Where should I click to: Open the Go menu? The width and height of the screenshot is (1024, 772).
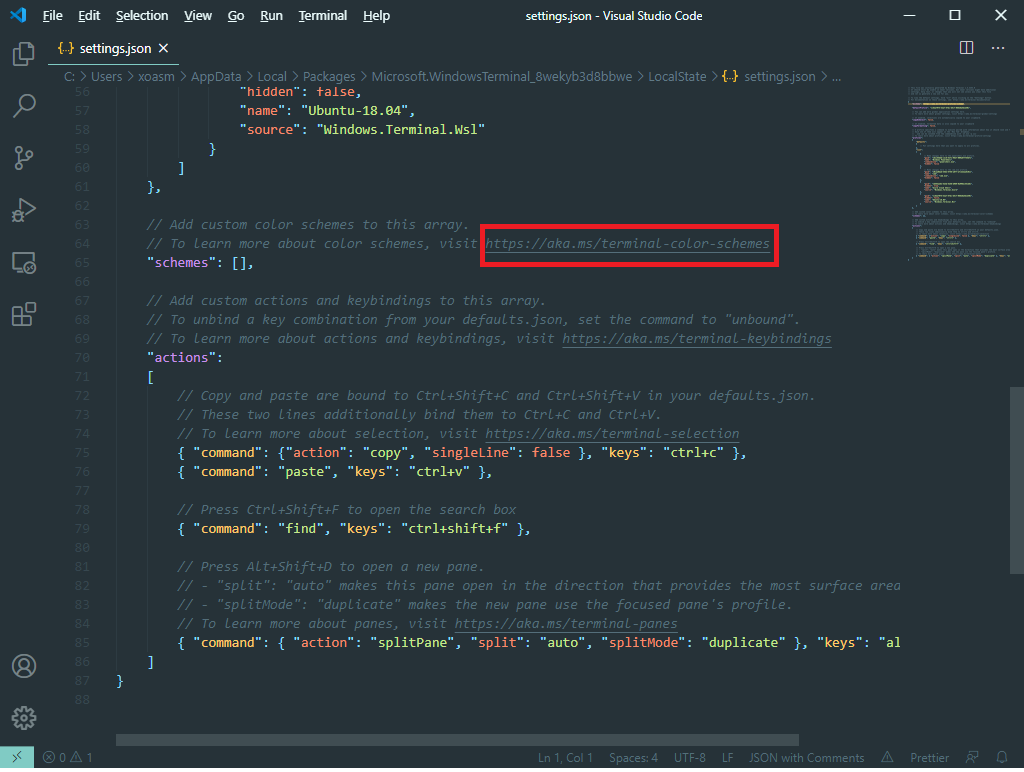click(x=236, y=16)
